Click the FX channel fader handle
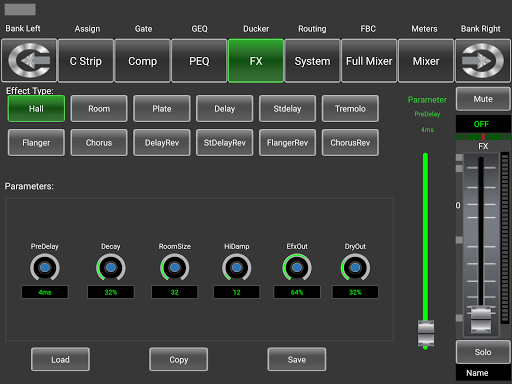This screenshot has height=384, width=512. pyautogui.click(x=481, y=319)
